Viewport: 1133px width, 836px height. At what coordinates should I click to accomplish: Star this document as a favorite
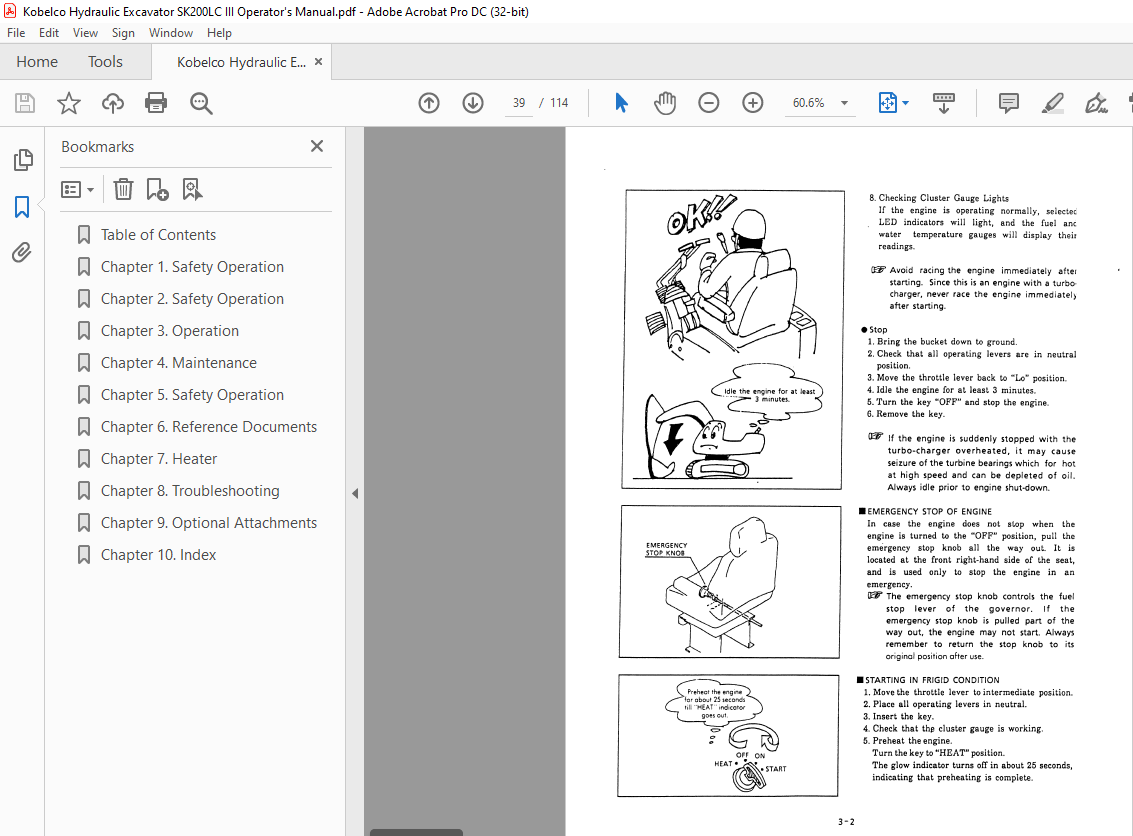(x=68, y=103)
